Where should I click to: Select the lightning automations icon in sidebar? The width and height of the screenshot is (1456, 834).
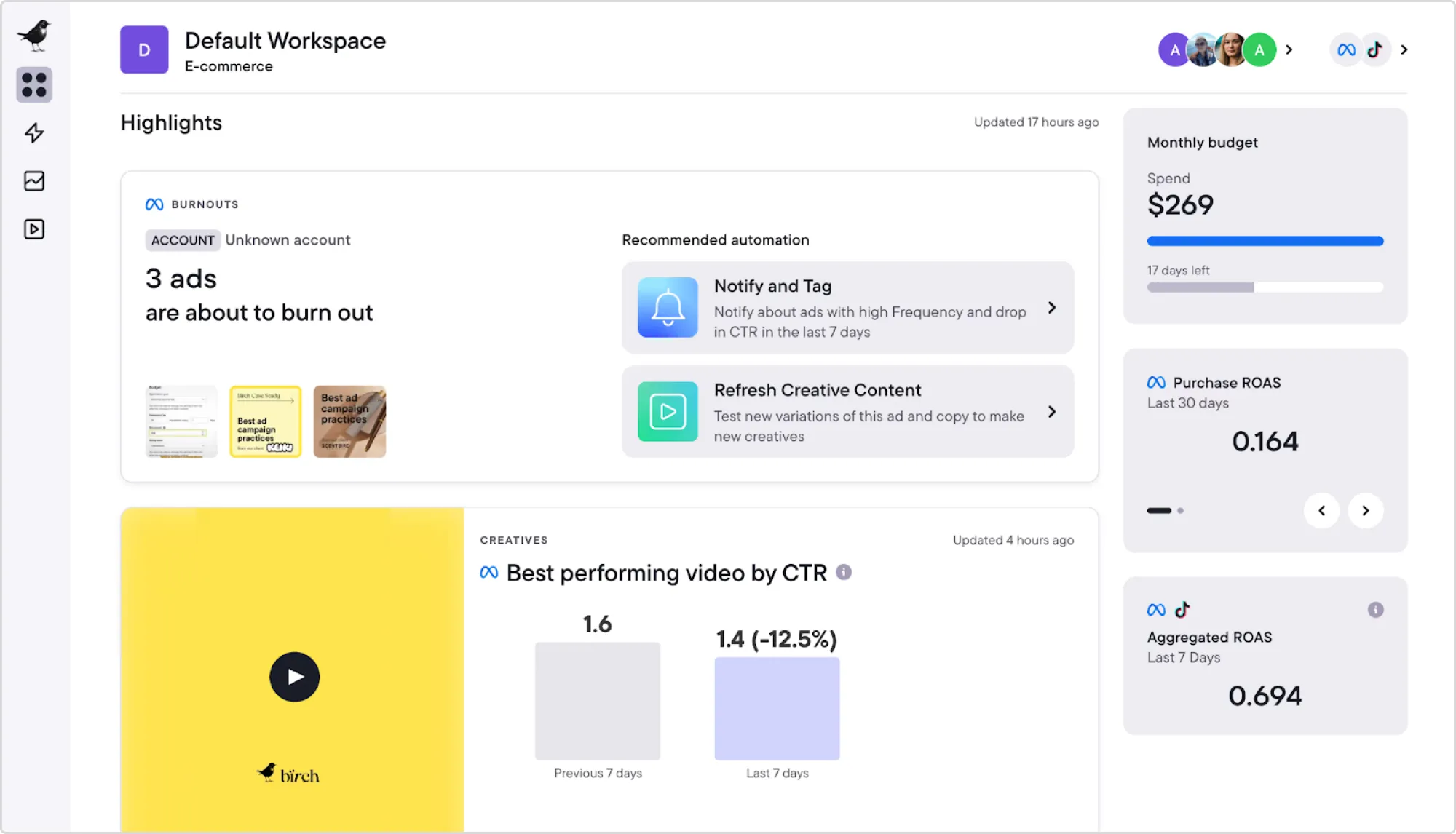33,133
